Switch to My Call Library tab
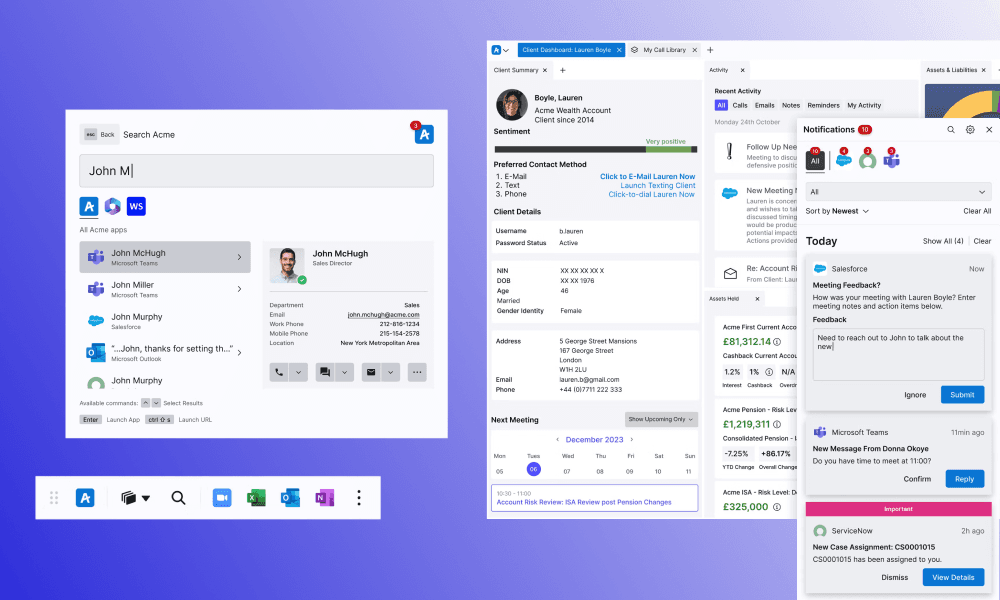Image resolution: width=1000 pixels, height=600 pixels. pos(664,50)
